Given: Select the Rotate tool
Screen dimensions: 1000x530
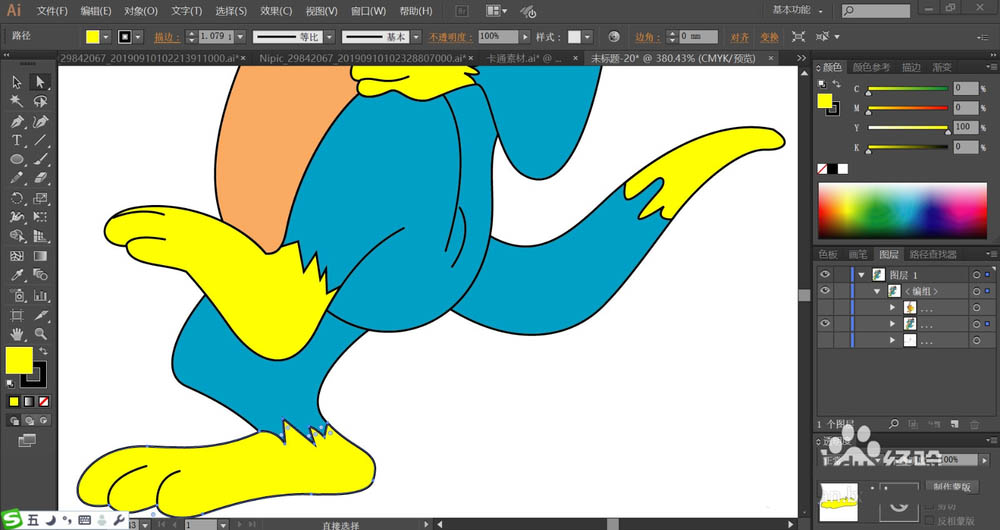Looking at the screenshot, I should coord(17,198).
